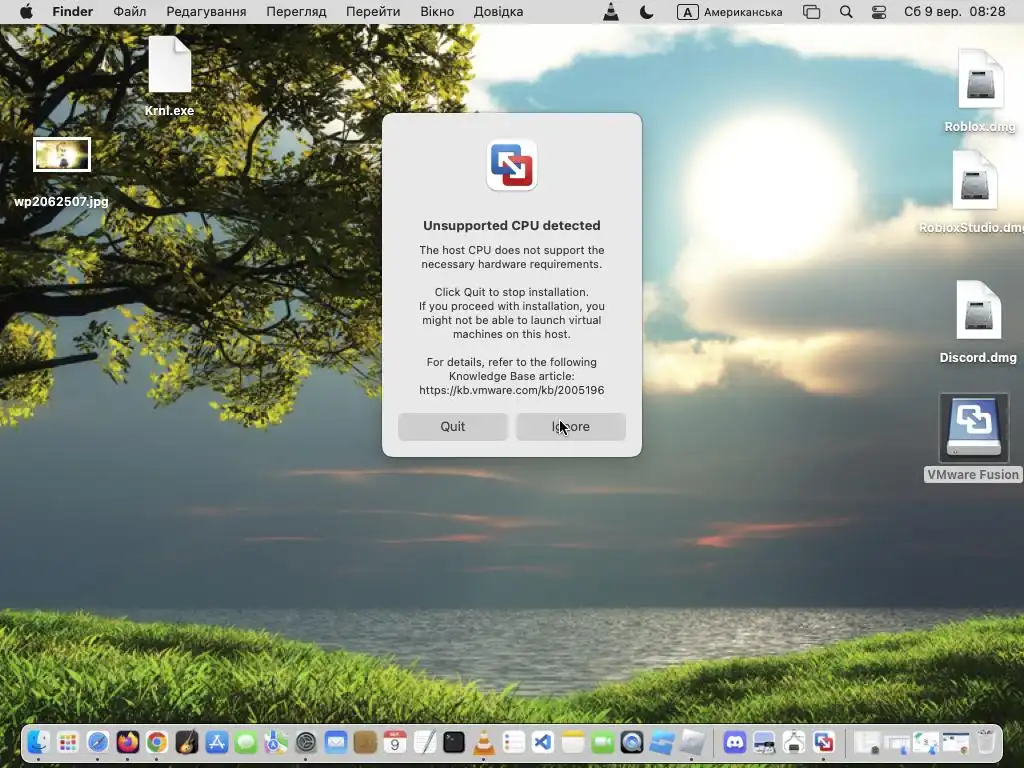Click the VLC cone in the menu bar

(x=611, y=12)
